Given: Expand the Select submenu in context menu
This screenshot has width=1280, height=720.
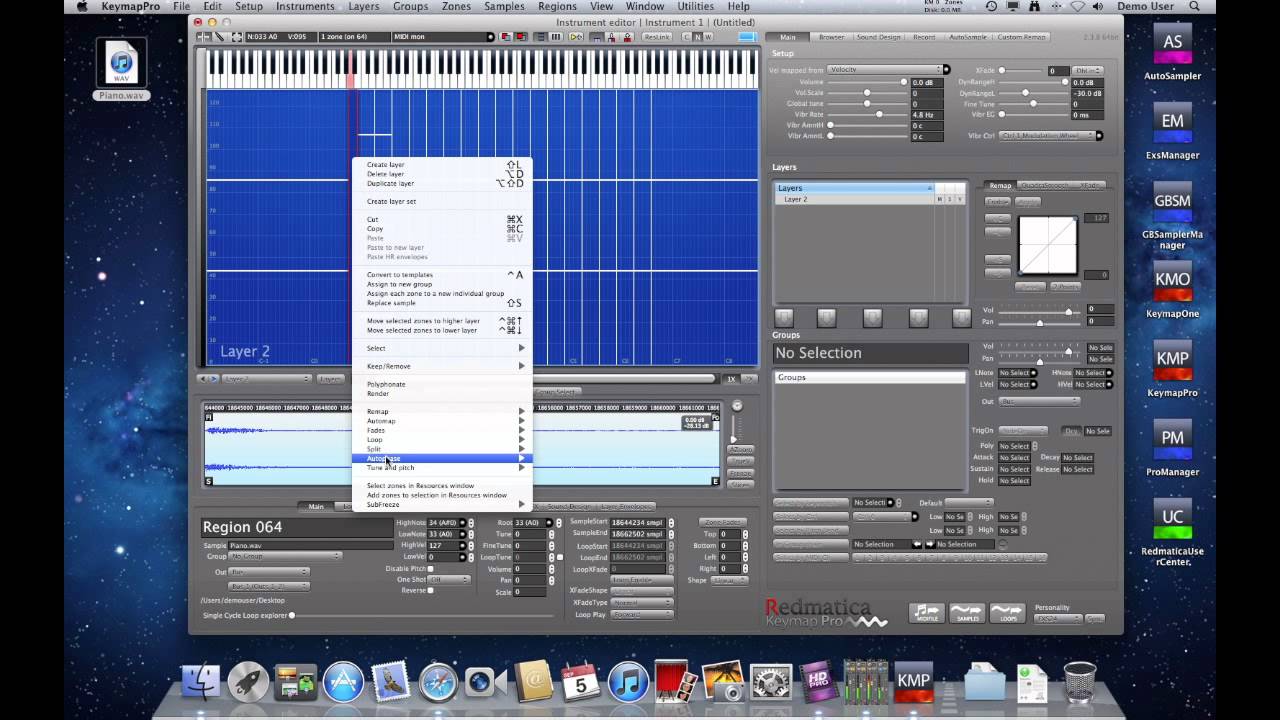Looking at the screenshot, I should (x=442, y=348).
